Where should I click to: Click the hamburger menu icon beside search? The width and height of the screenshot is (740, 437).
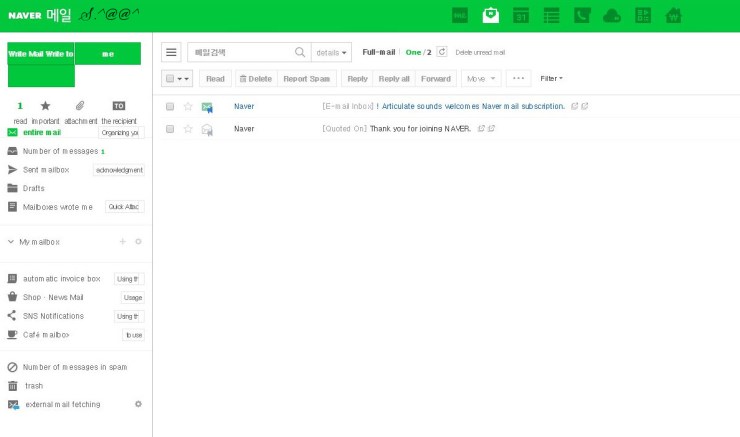pos(172,52)
